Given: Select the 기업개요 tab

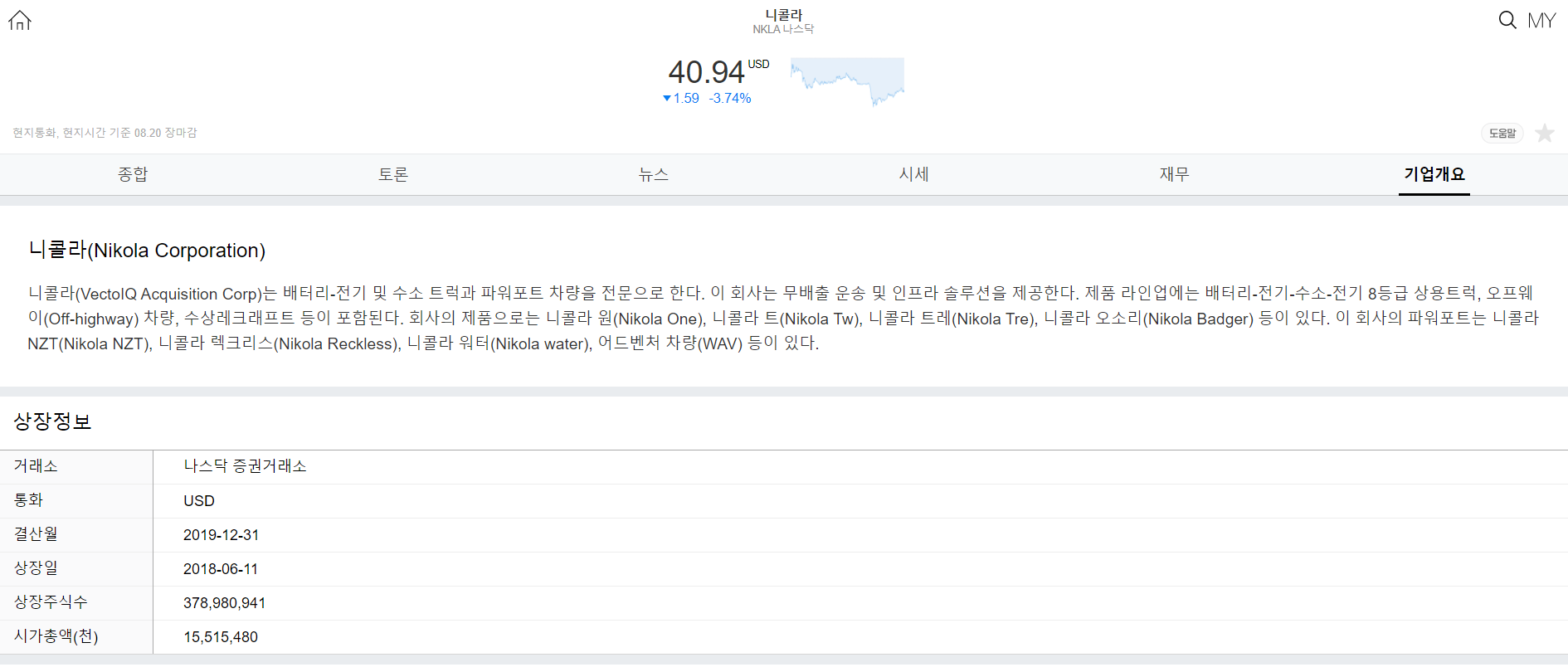Looking at the screenshot, I should [1434, 174].
